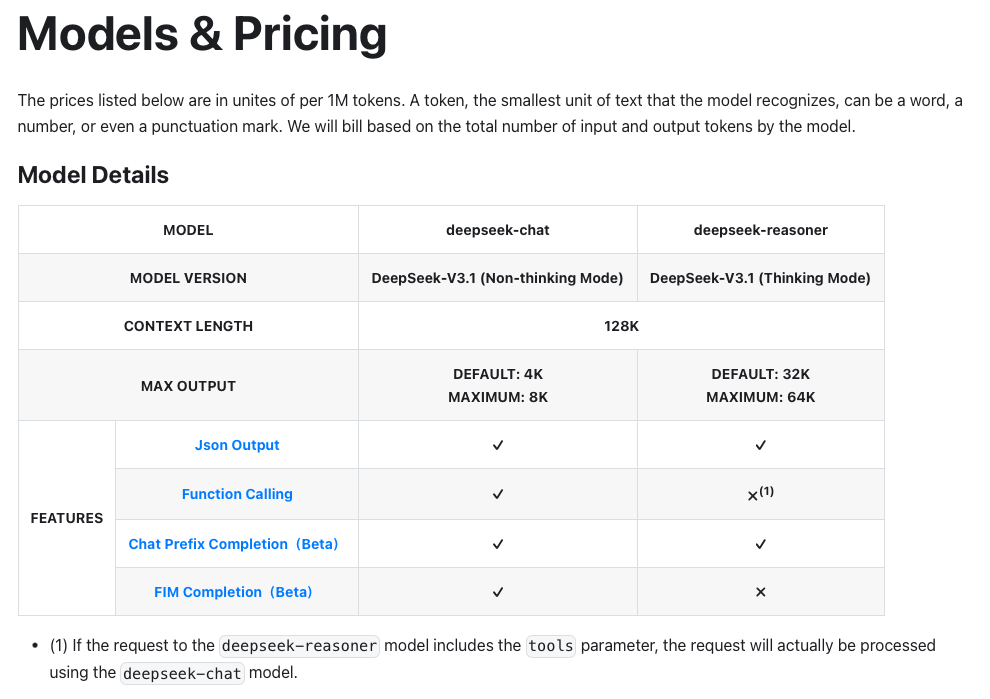Click the deepseek-reasoner column header
Viewport: 990px width, 699px height.
pyautogui.click(x=760, y=230)
